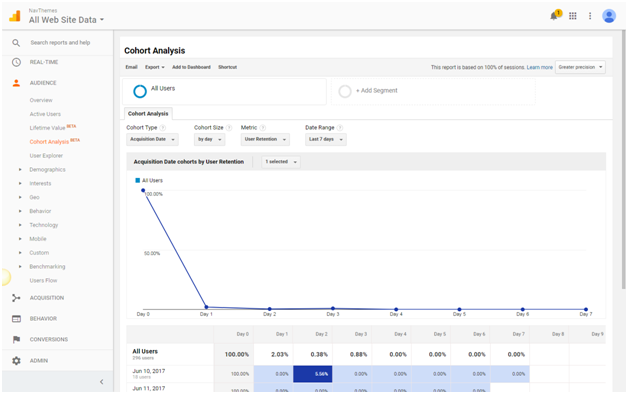This screenshot has width=628, height=394.
Task: Click Cohort Type help question mark
Action: pyautogui.click(x=163, y=128)
